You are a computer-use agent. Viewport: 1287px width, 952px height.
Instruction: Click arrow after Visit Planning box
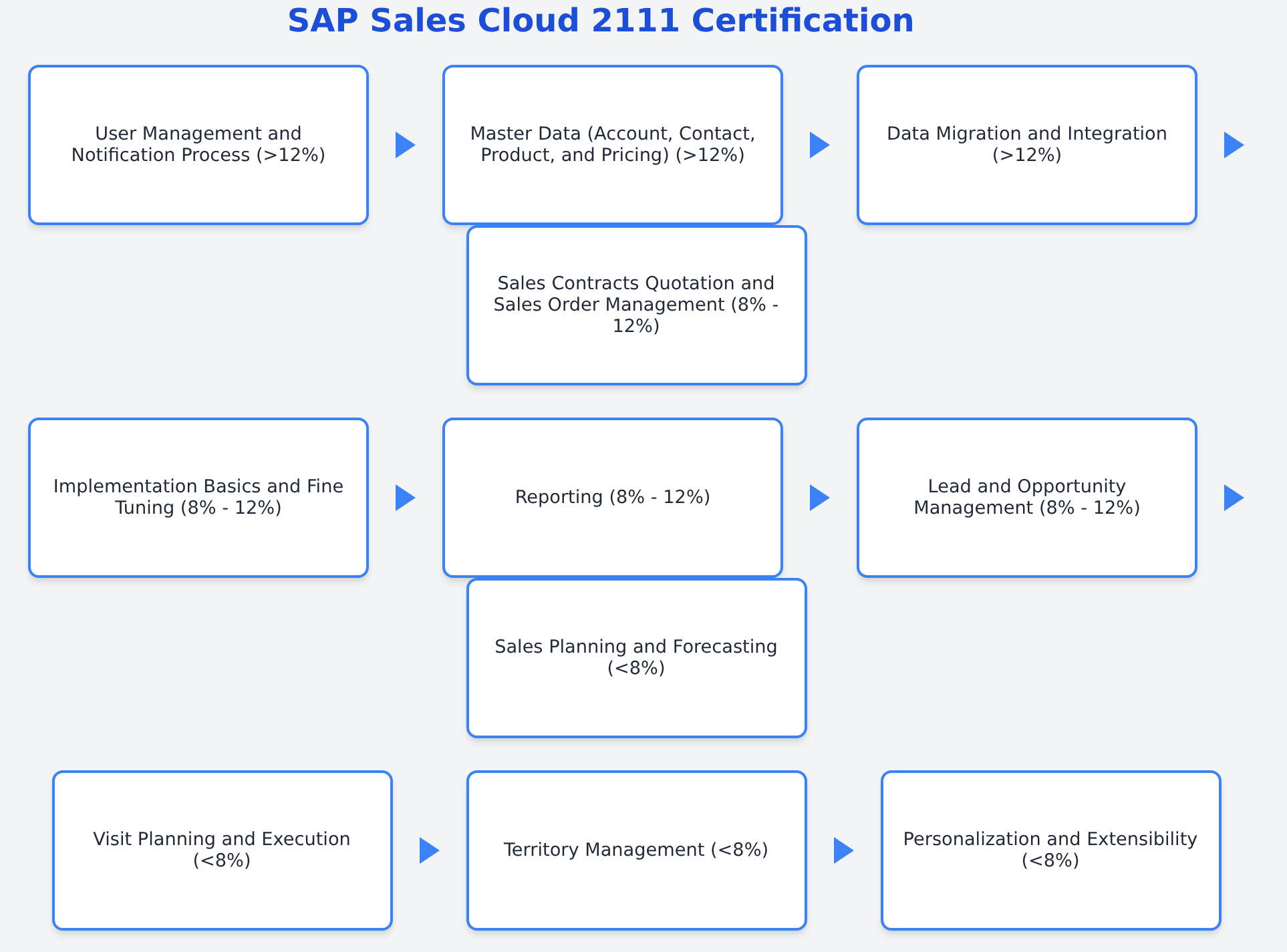[428, 850]
